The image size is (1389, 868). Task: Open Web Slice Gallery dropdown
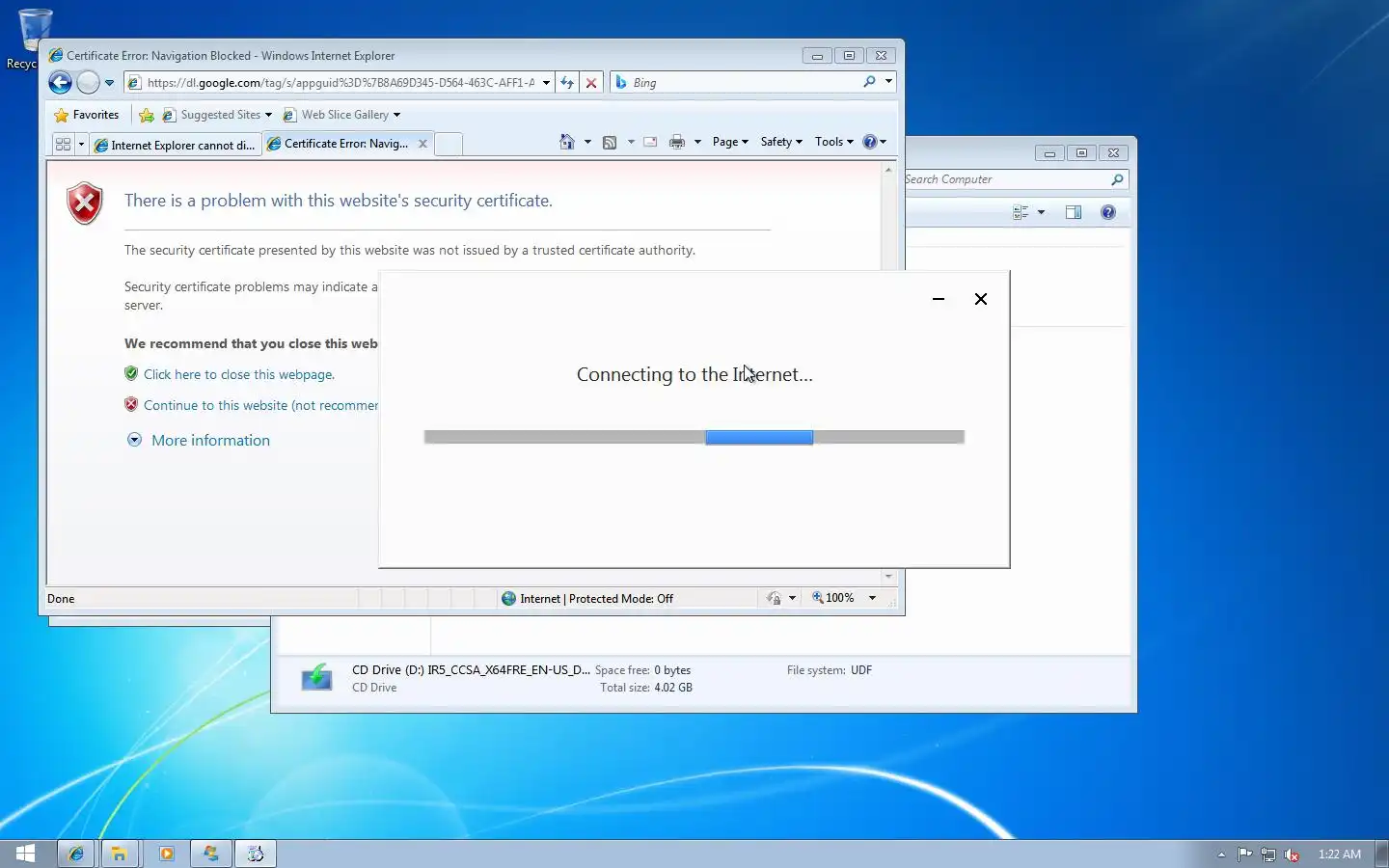[341, 115]
